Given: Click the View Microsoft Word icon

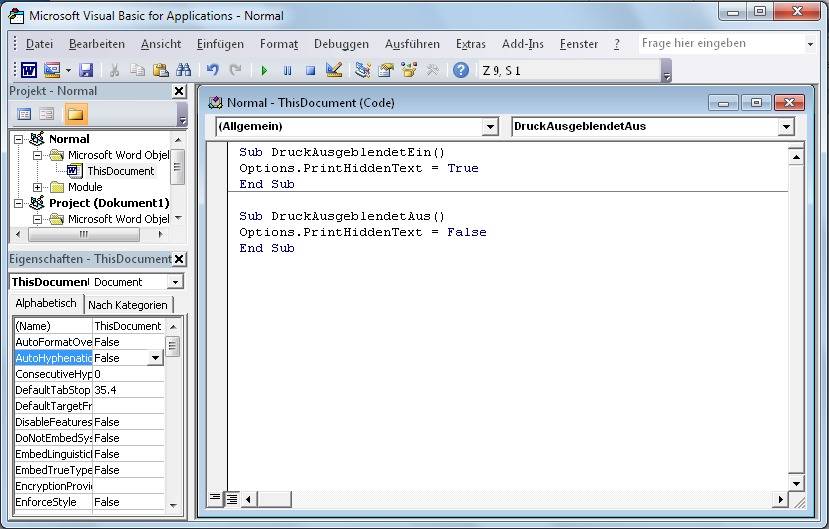Looking at the screenshot, I should (29, 70).
